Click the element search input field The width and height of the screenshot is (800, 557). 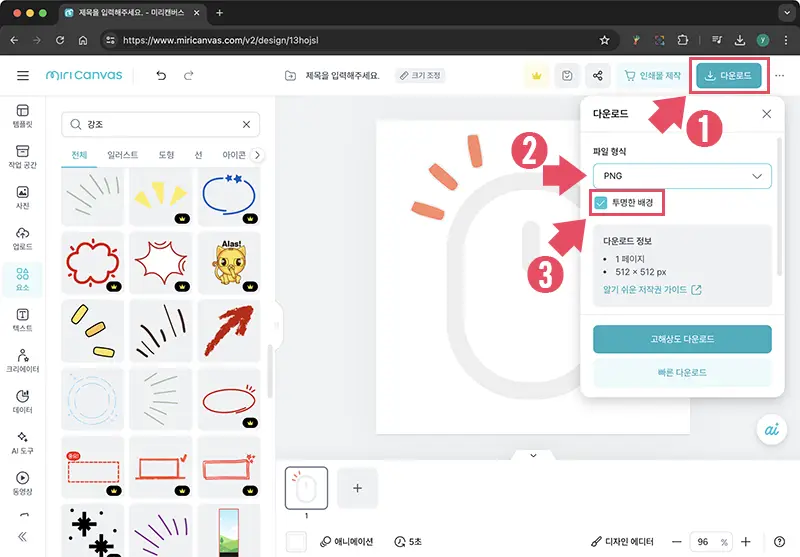click(x=160, y=125)
